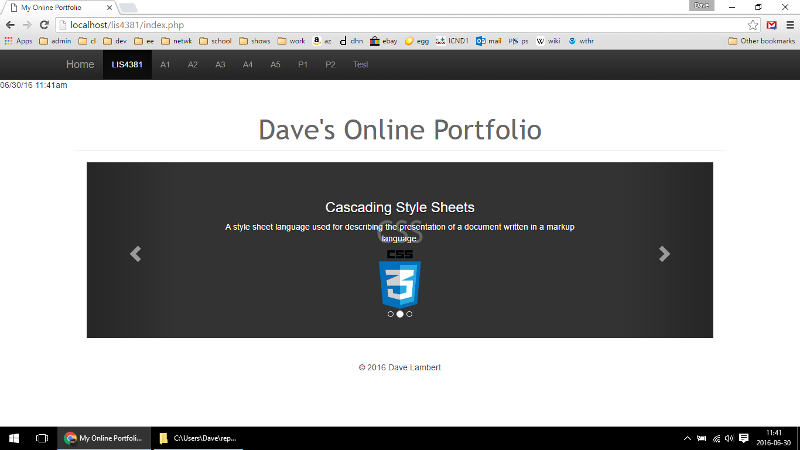
Task: Click the Cascading Style Sheets slide heading
Action: click(400, 207)
